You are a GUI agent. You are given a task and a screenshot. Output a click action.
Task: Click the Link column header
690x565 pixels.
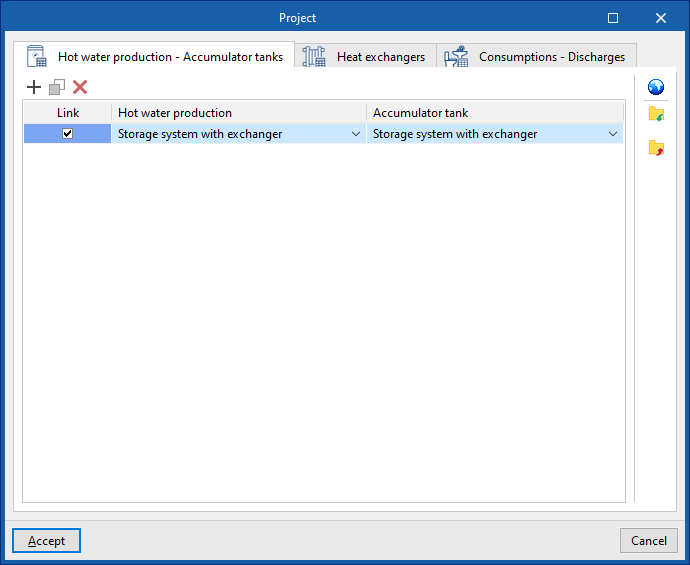click(68, 113)
